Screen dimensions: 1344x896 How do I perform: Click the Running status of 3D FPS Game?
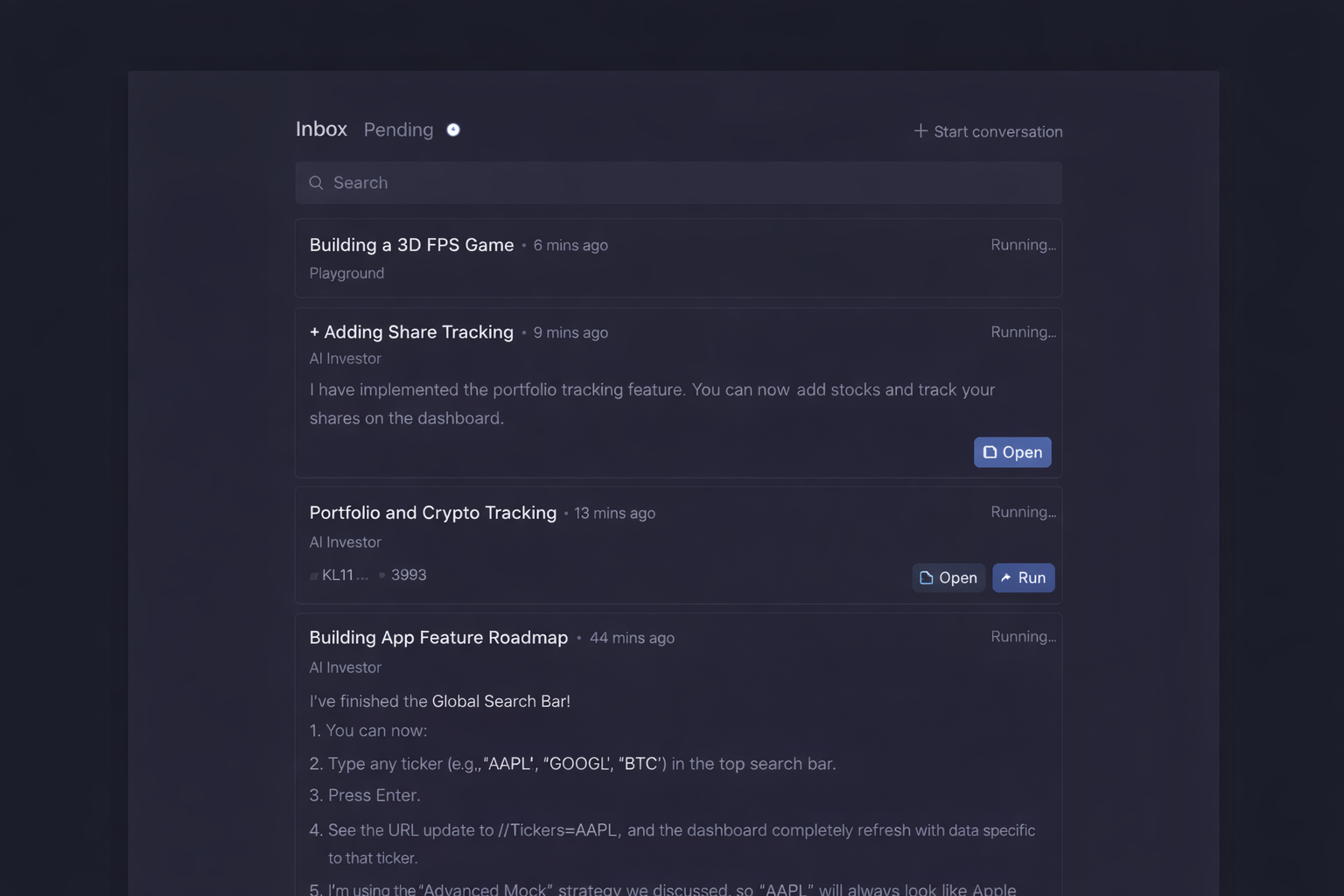pos(1022,245)
